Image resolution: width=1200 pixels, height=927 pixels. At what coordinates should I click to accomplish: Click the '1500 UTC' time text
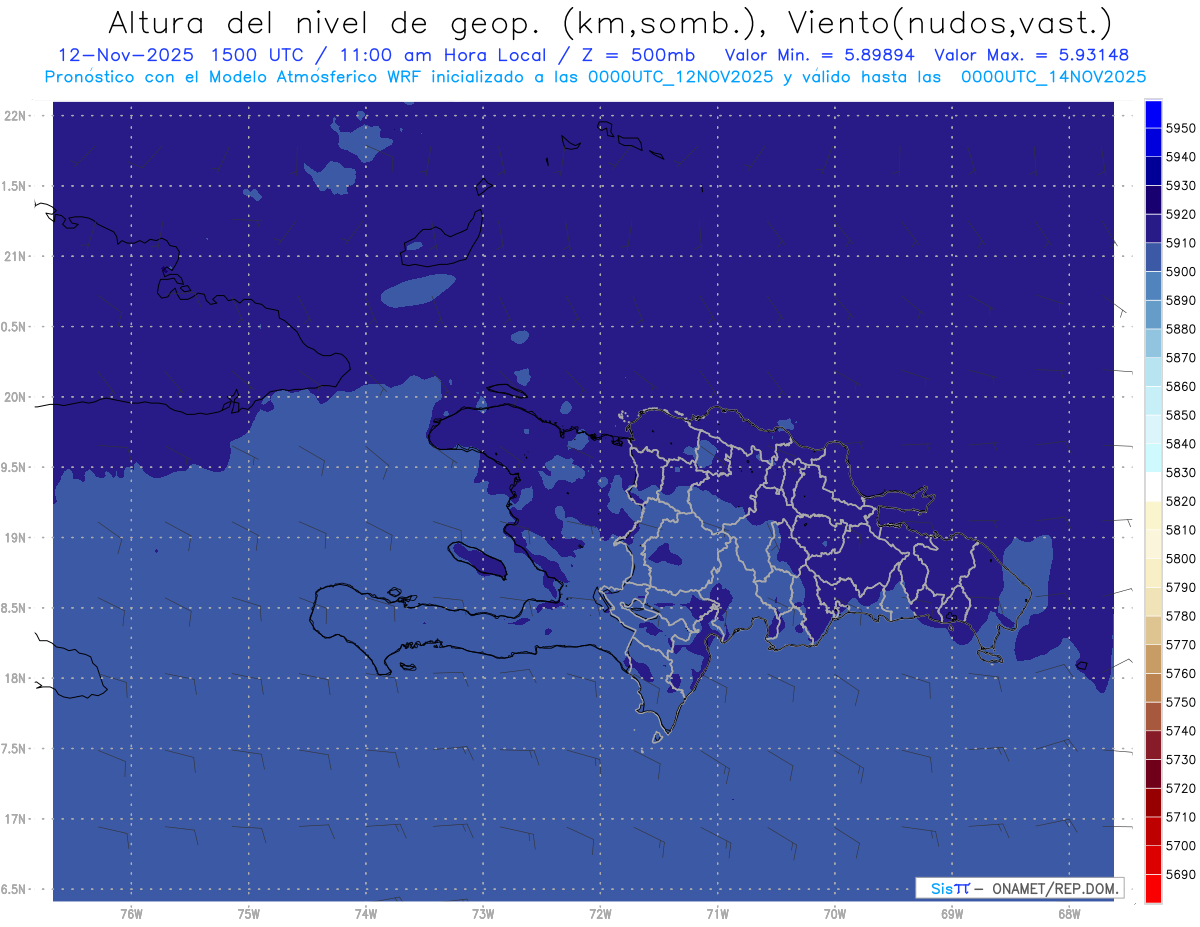[262, 55]
